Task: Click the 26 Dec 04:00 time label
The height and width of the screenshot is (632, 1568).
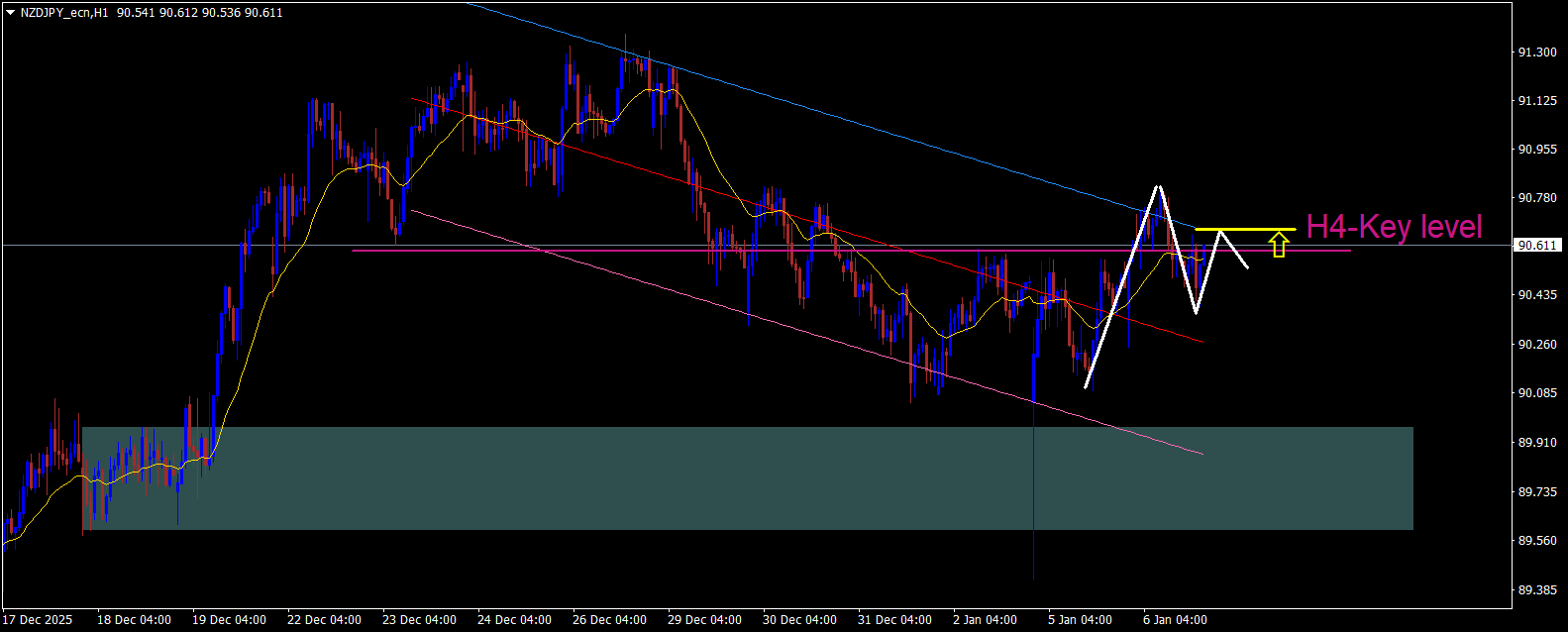Action: [x=610, y=620]
